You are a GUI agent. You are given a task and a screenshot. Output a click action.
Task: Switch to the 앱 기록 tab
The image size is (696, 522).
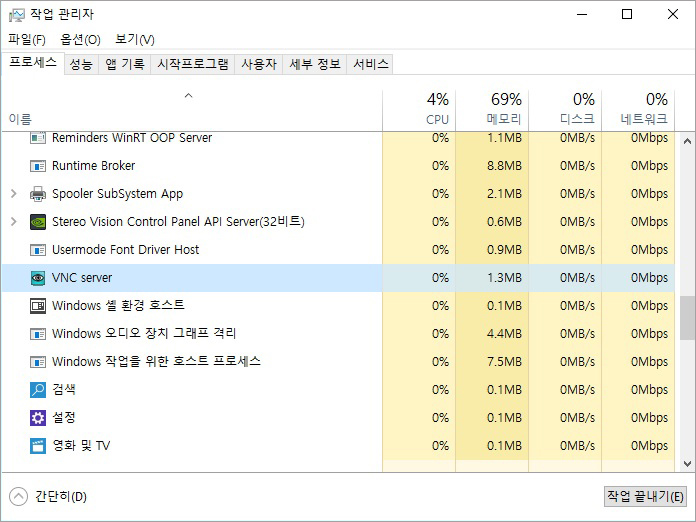(125, 64)
